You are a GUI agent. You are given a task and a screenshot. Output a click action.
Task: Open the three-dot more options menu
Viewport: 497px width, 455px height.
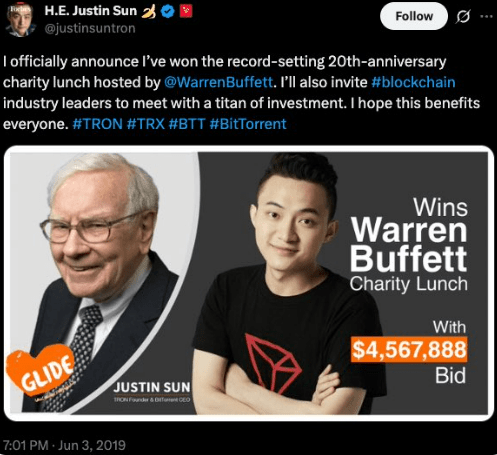487,16
